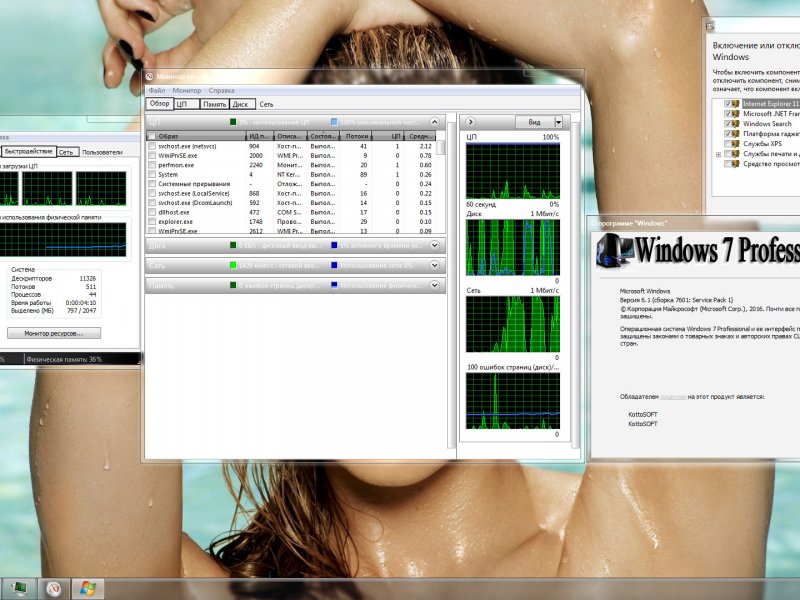
Task: Uncheck Internet Explorer 11 feature checkbox
Action: (728, 104)
